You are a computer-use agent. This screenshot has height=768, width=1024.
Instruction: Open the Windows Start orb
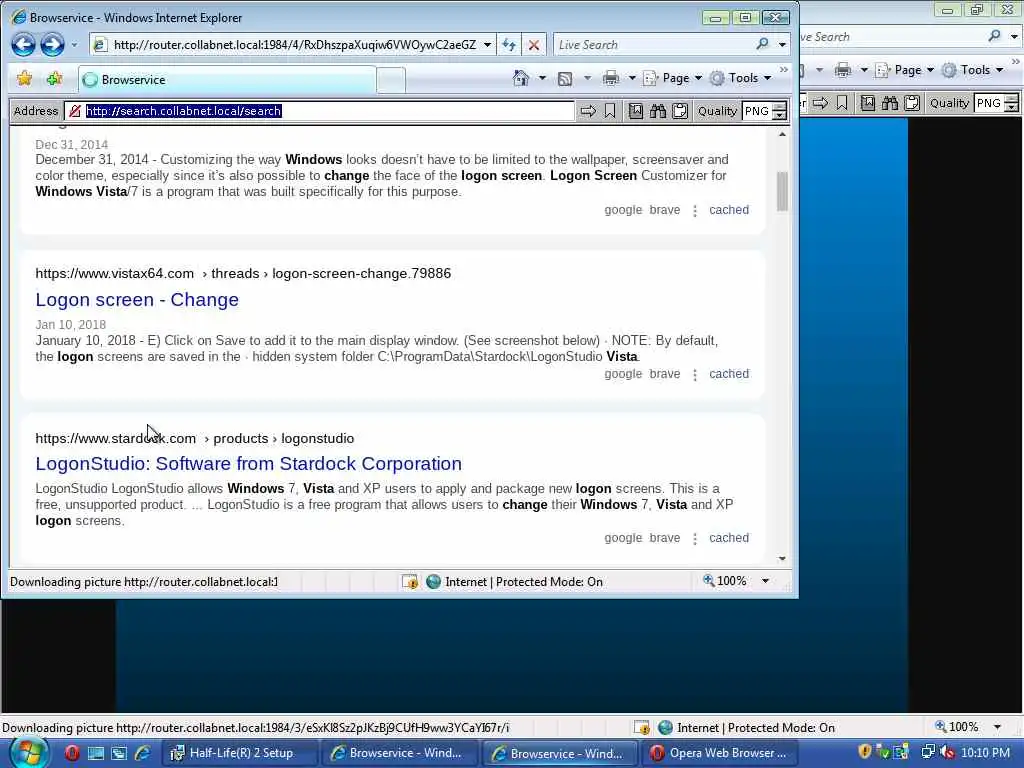point(27,752)
